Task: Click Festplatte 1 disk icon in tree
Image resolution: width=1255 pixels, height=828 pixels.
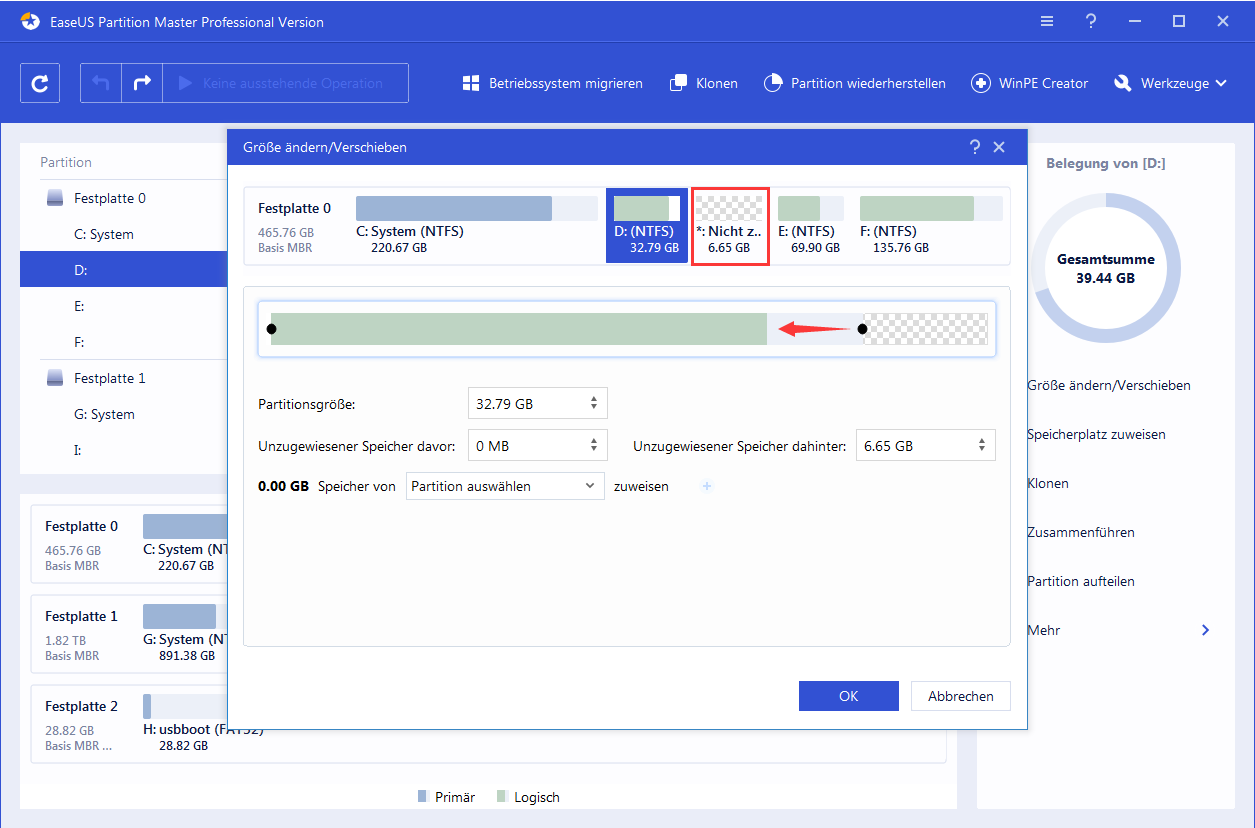Action: click(55, 378)
